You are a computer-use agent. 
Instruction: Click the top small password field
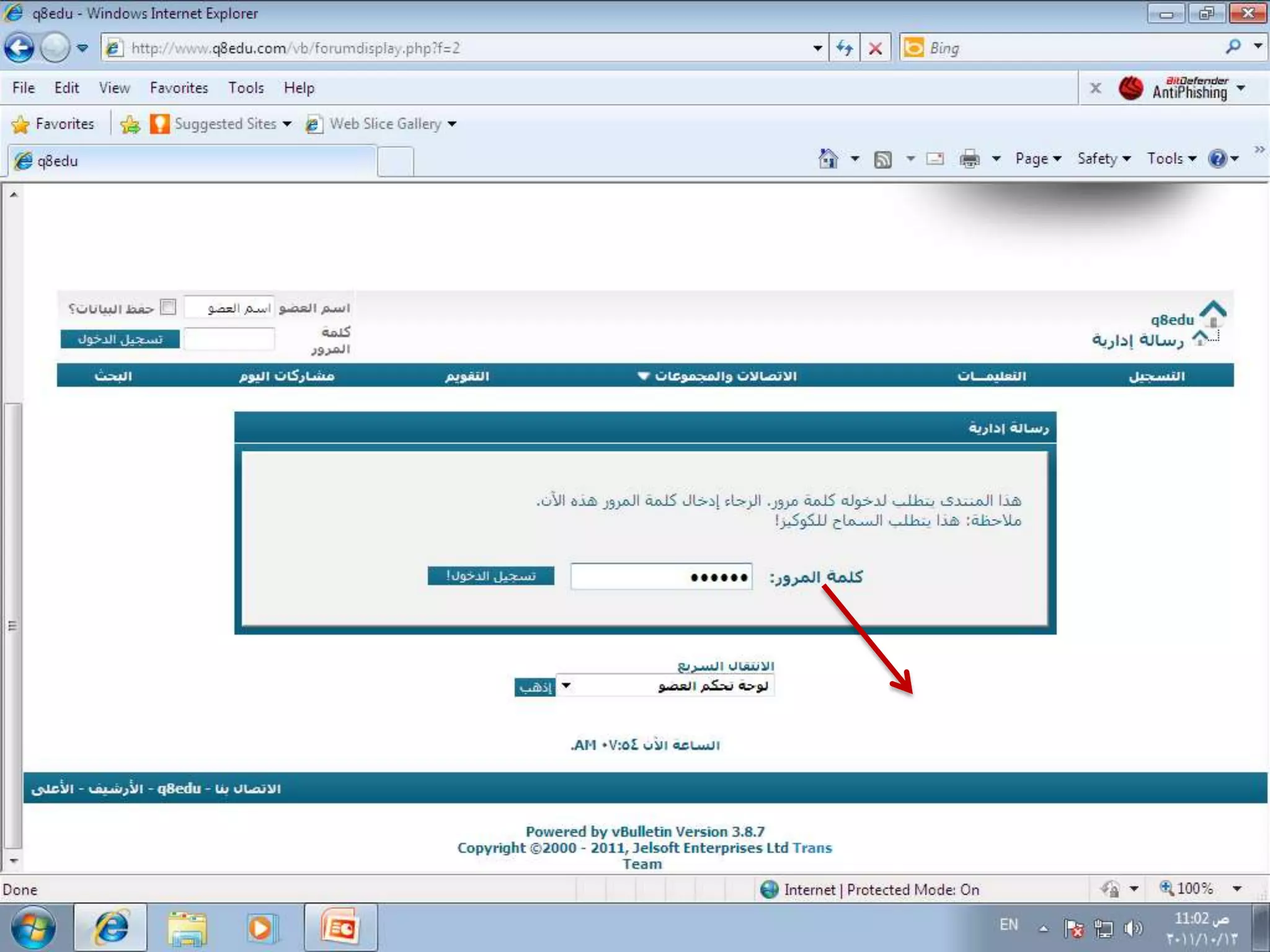click(x=229, y=339)
